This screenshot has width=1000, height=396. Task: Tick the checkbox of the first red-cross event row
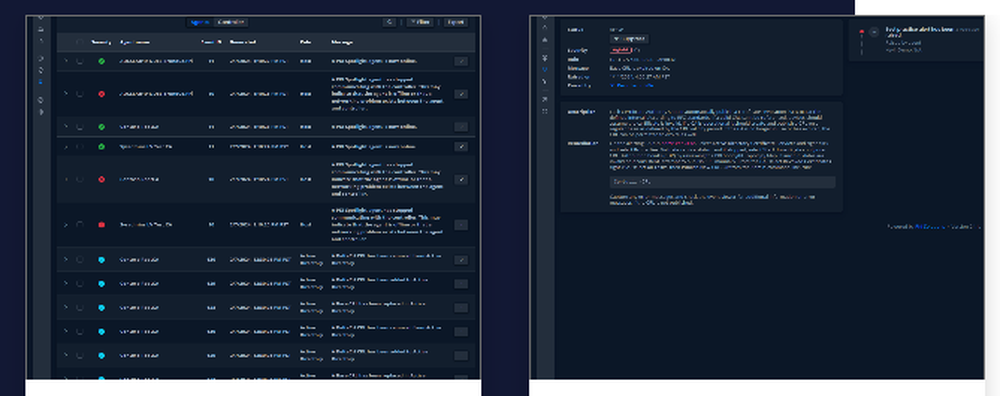(80, 94)
